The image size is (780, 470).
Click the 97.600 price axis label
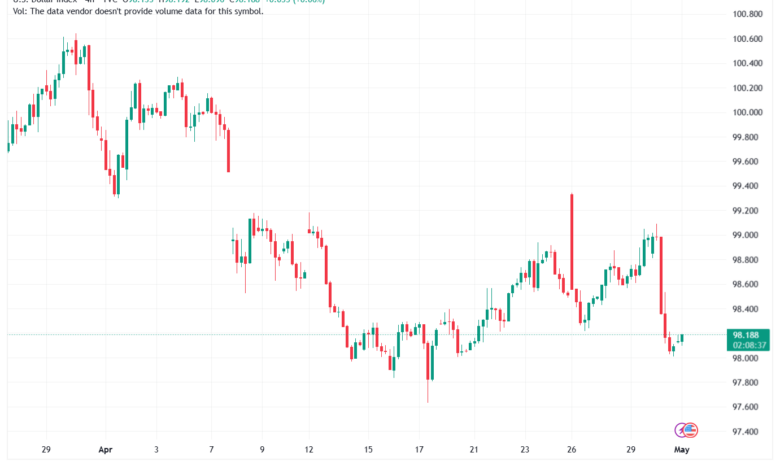(746, 407)
